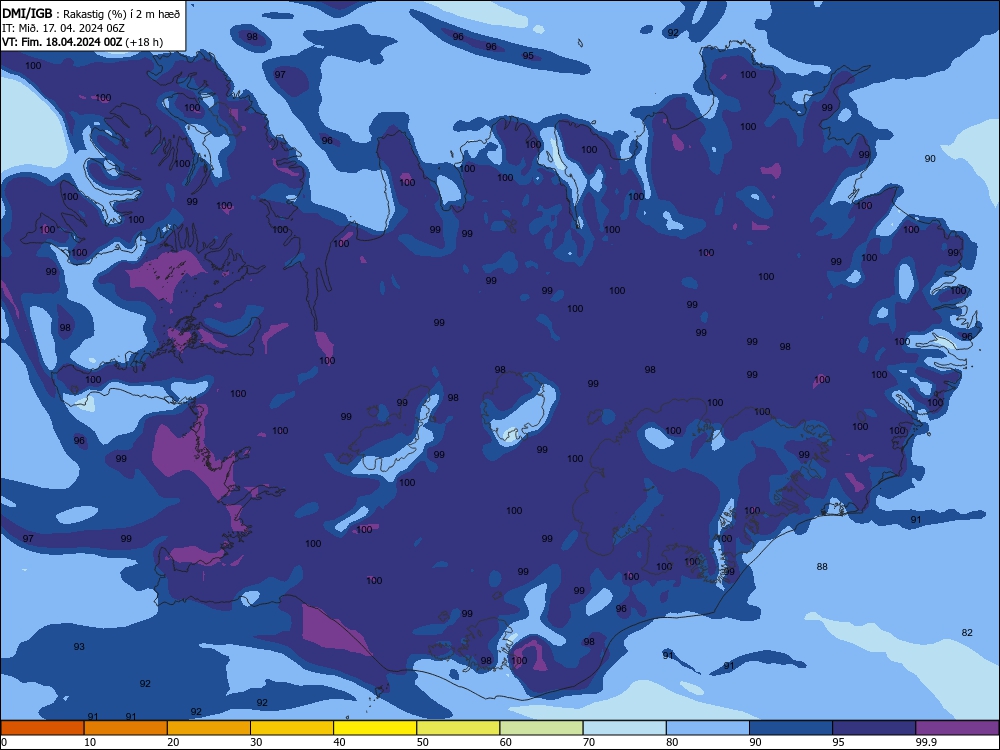Select the 20–30% amber legend swatch
This screenshot has height=750, width=1000.
click(x=209, y=728)
